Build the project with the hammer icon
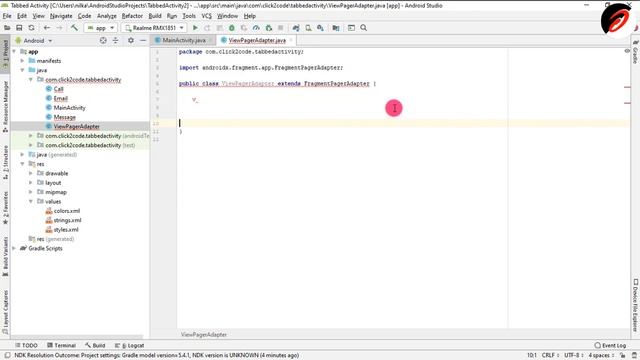 point(74,28)
